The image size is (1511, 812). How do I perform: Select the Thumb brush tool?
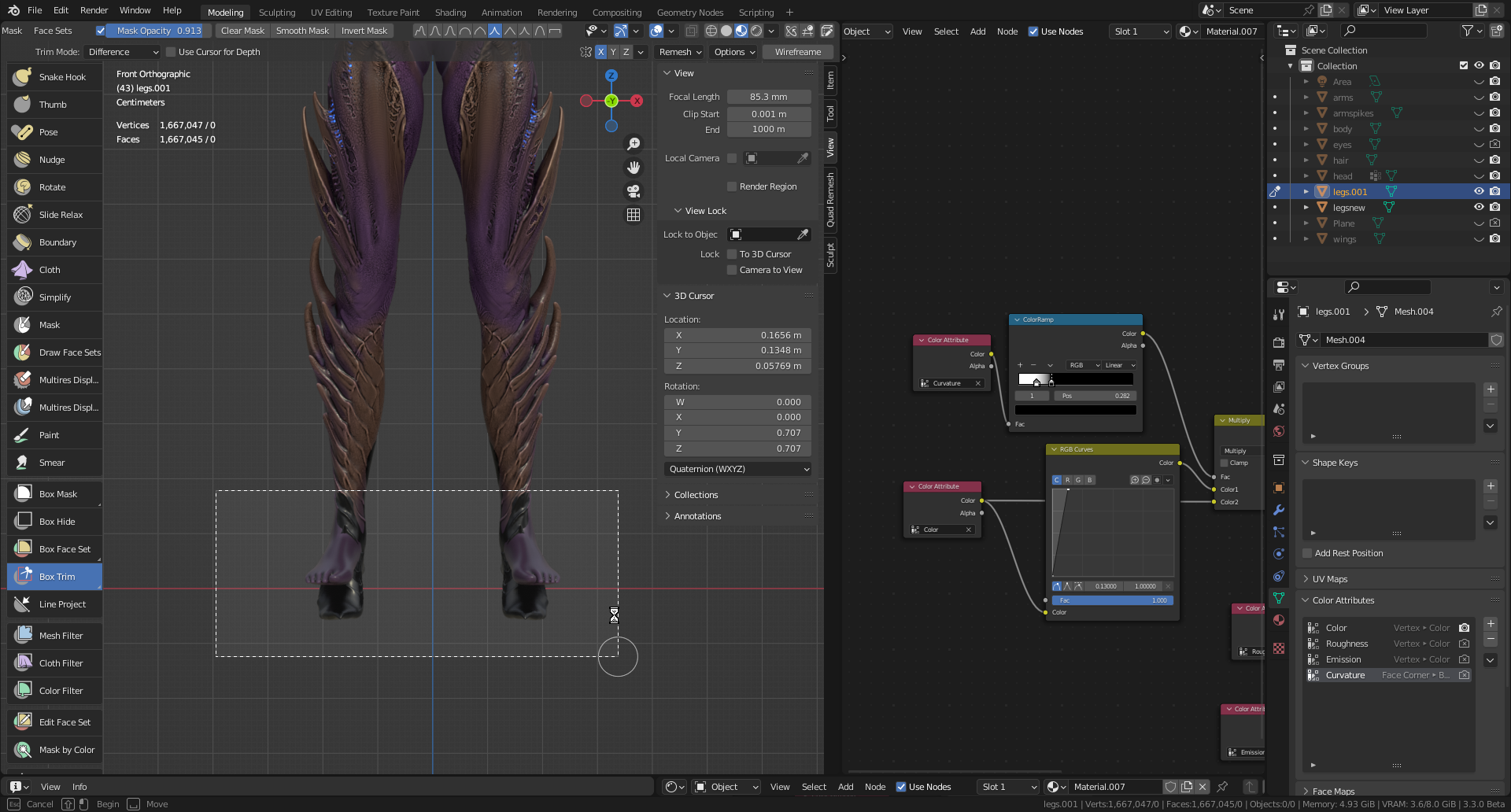(54, 105)
